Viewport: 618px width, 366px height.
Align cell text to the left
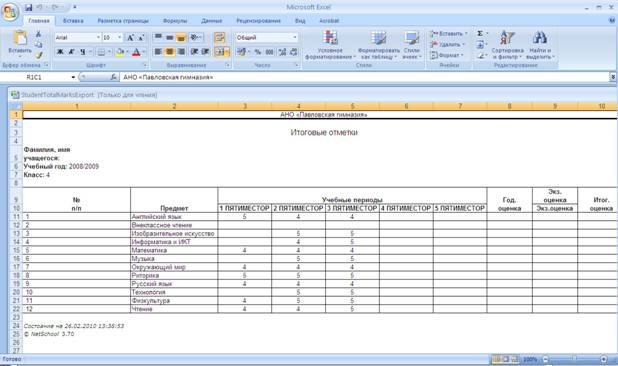[158, 52]
